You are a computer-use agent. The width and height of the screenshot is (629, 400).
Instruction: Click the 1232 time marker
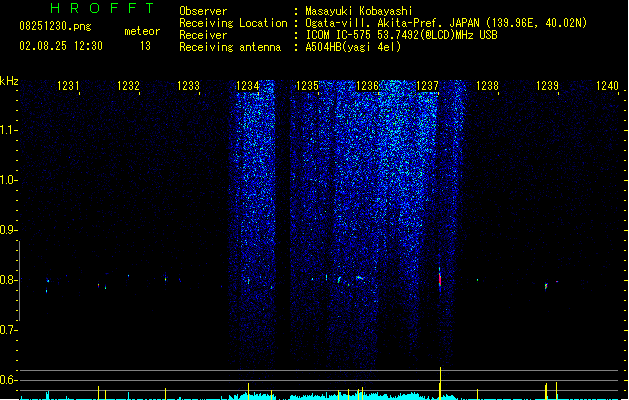point(128,86)
